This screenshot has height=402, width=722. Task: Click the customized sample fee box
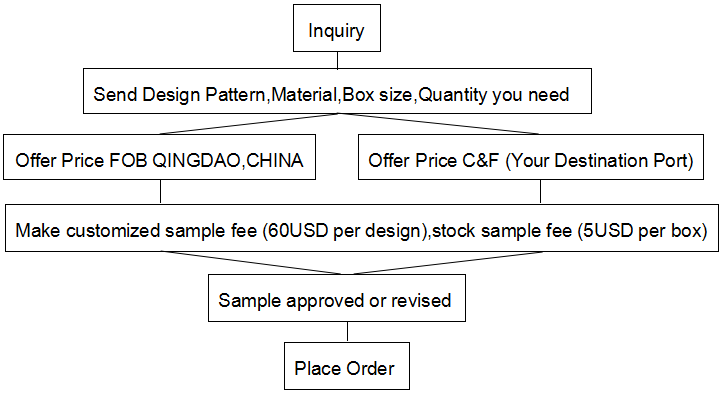coord(362,228)
